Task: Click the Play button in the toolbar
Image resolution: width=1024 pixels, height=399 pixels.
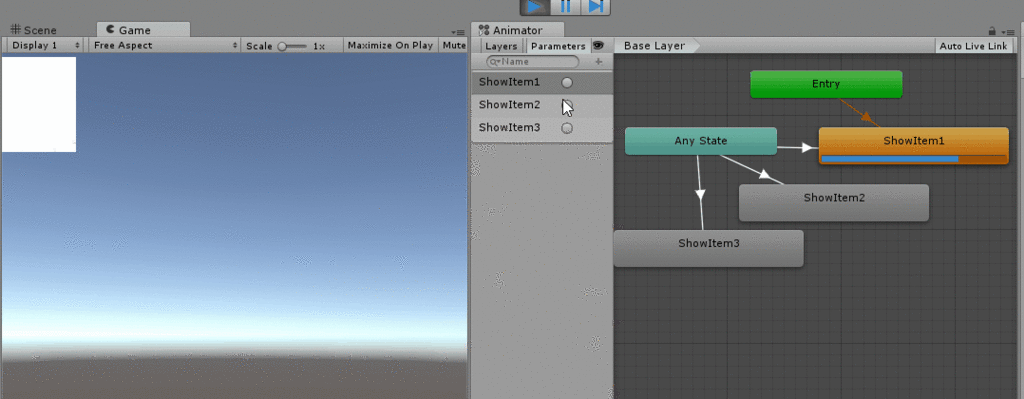Action: pos(535,7)
